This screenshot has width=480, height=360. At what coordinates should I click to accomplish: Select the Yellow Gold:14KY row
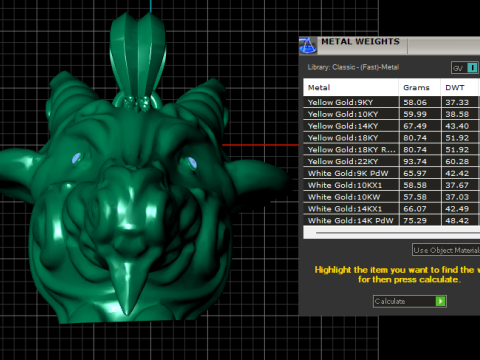[x=392, y=126]
